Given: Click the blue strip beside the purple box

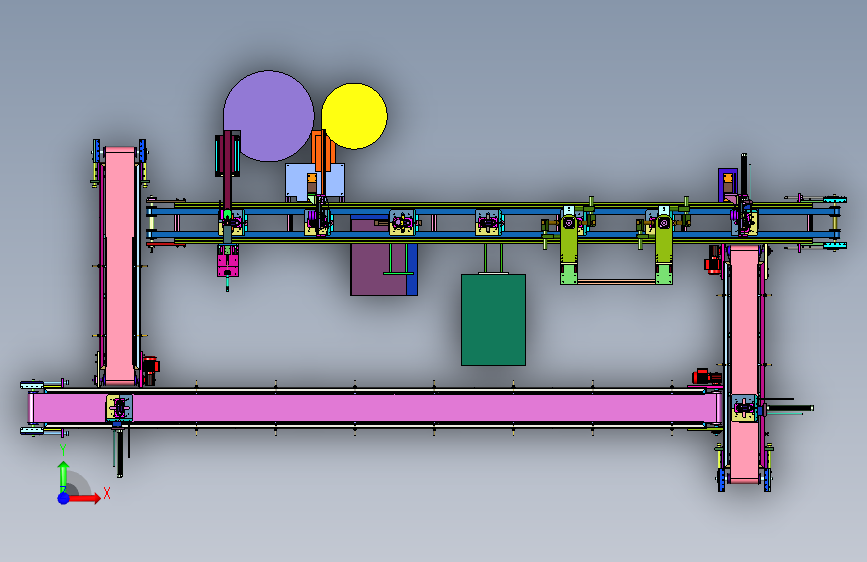Looking at the screenshot, I should [412, 270].
